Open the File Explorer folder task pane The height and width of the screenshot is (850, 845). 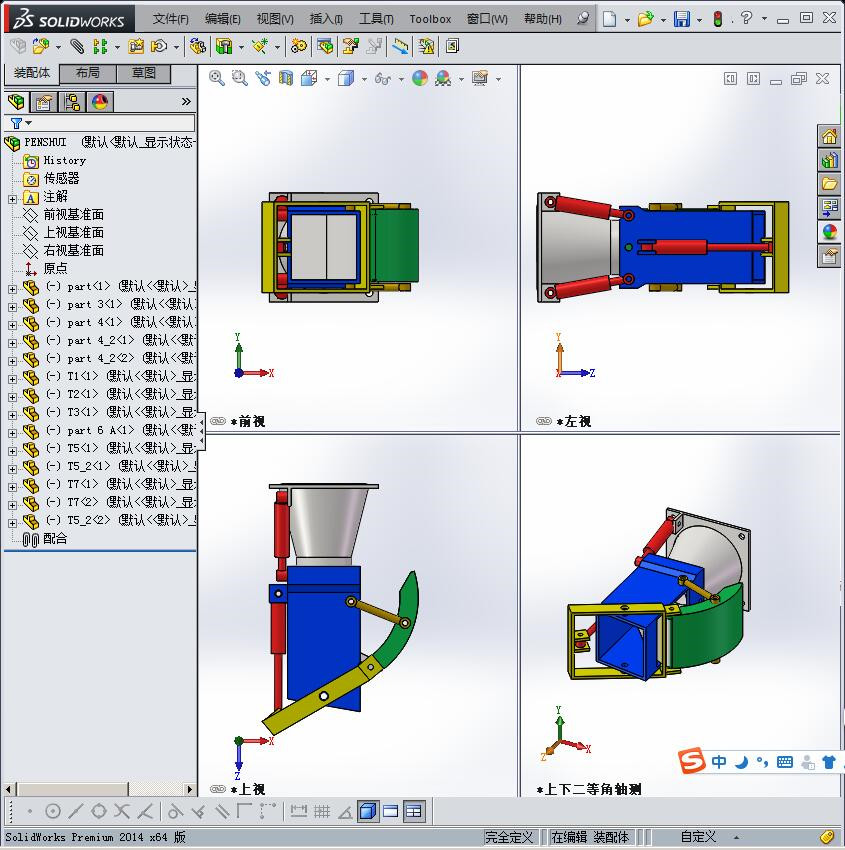click(829, 184)
